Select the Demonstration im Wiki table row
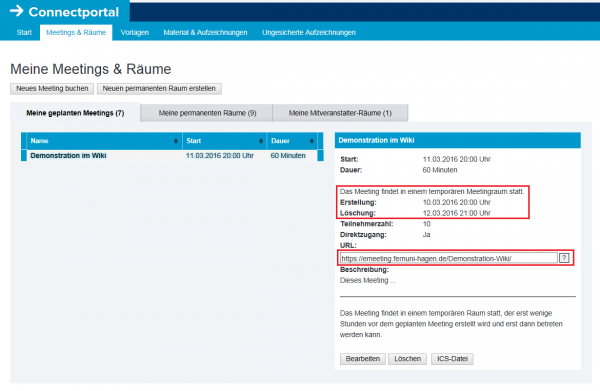This screenshot has height=391, width=600. [172, 155]
